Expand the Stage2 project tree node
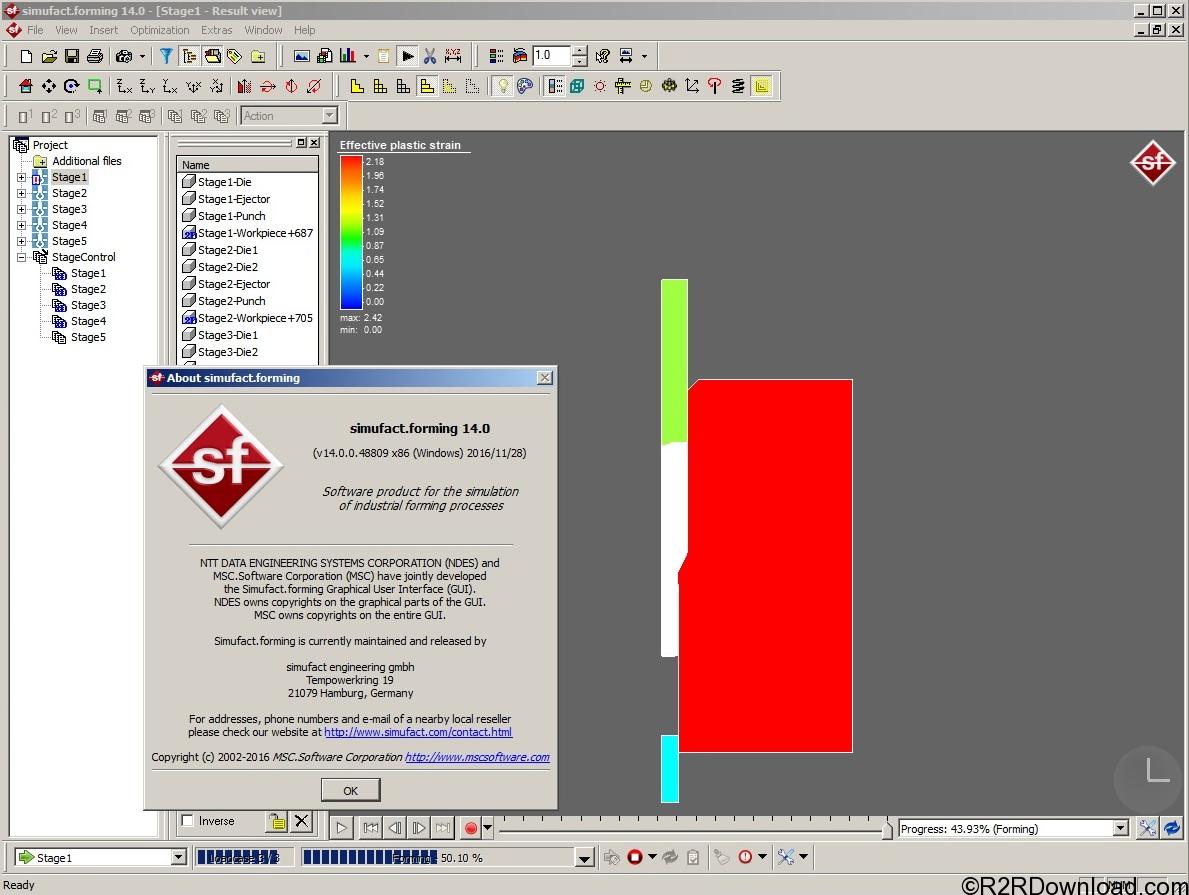Screen dimensions: 1189x895 tap(20, 193)
